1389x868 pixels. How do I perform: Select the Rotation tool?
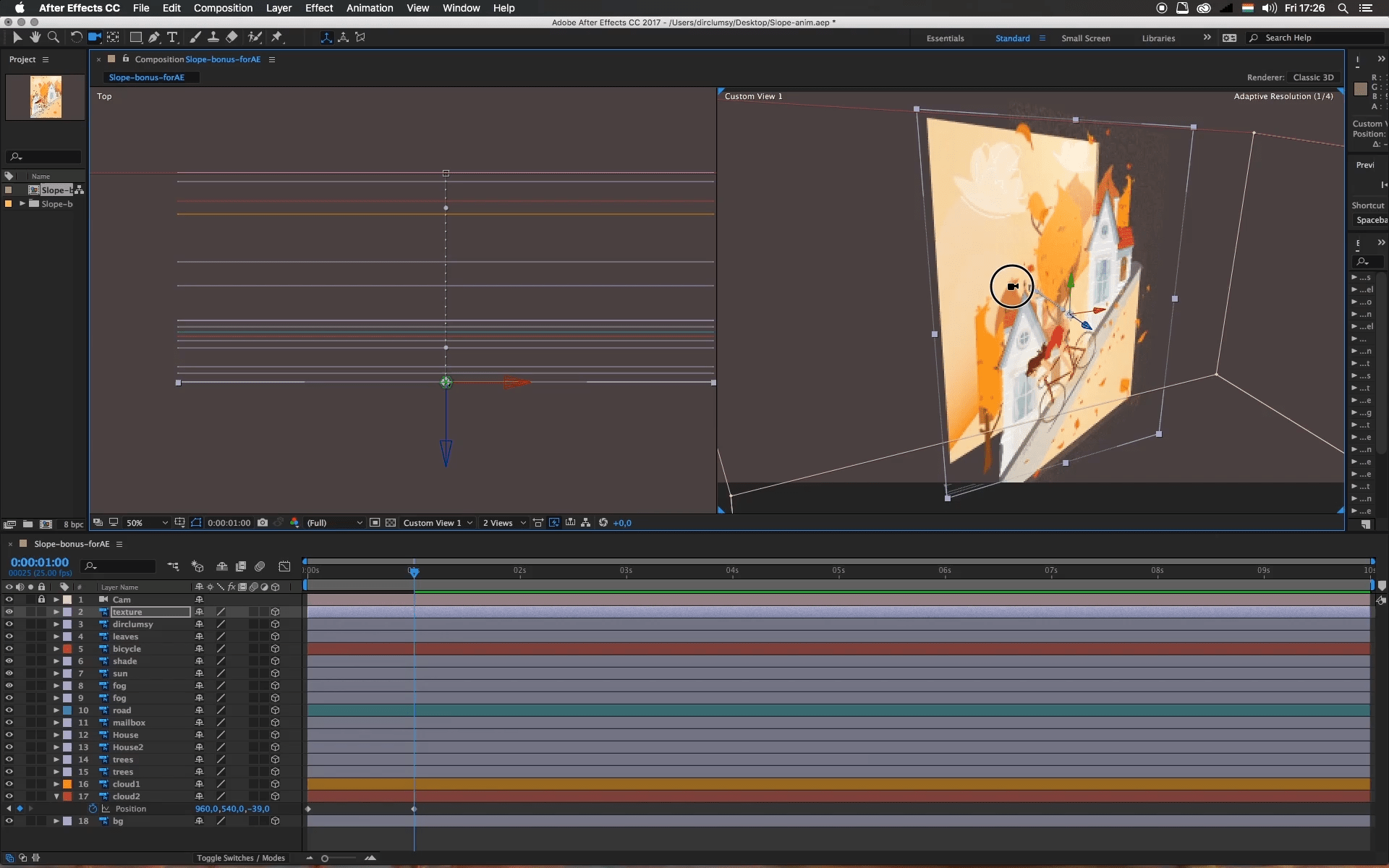76,37
